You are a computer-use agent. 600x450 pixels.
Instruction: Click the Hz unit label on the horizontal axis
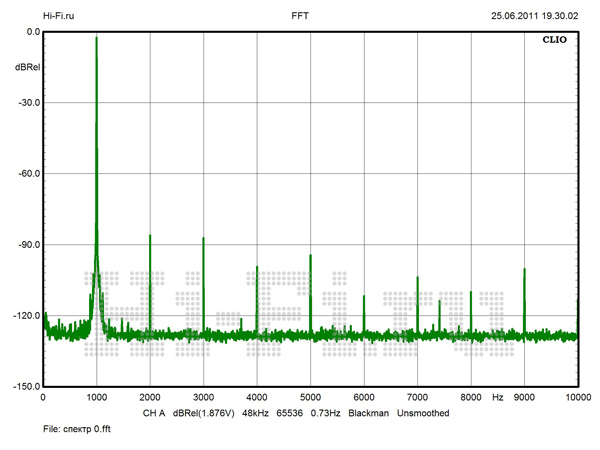click(497, 398)
